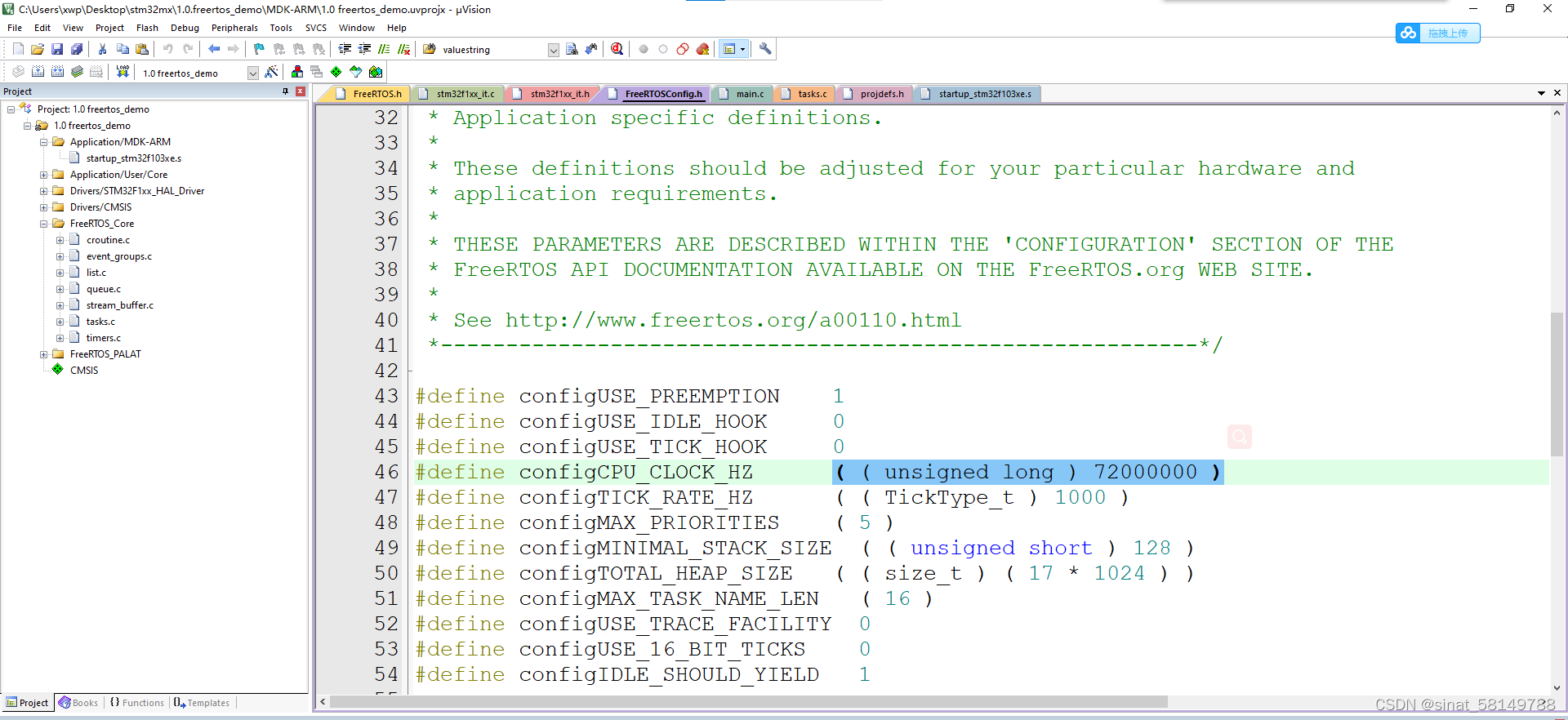Switch to the stm32f1xx_it.c tab
This screenshot has width=1568, height=720.
(457, 94)
